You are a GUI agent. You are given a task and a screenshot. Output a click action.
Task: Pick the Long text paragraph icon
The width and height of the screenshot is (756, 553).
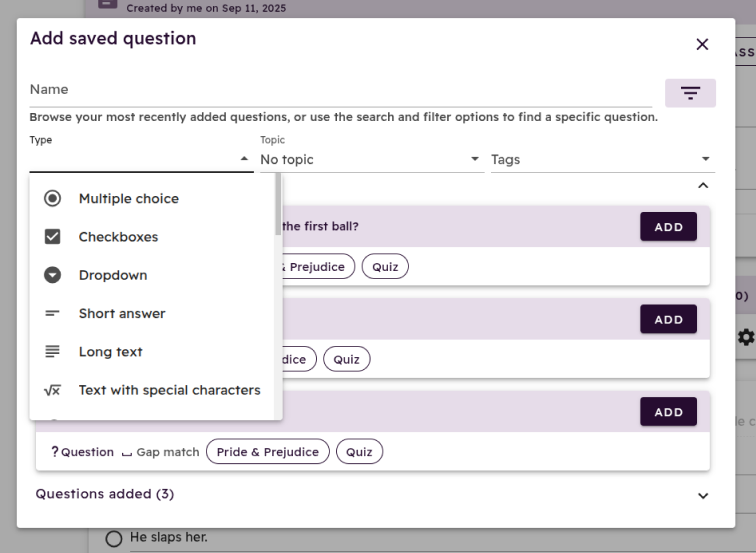pyautogui.click(x=53, y=351)
